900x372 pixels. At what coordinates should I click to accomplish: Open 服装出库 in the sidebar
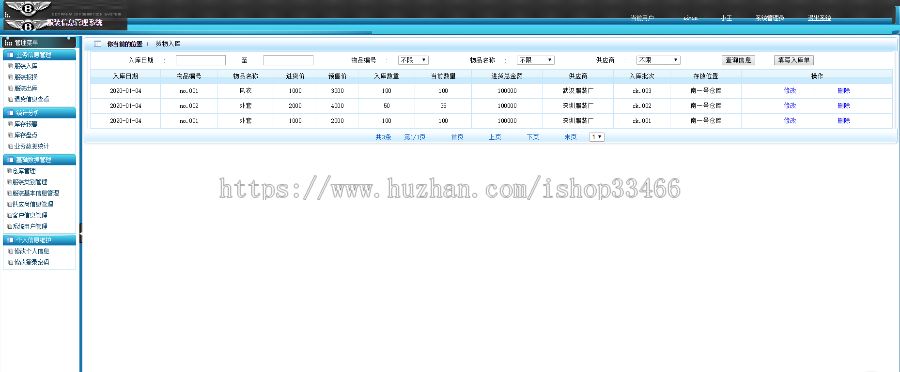[26, 88]
